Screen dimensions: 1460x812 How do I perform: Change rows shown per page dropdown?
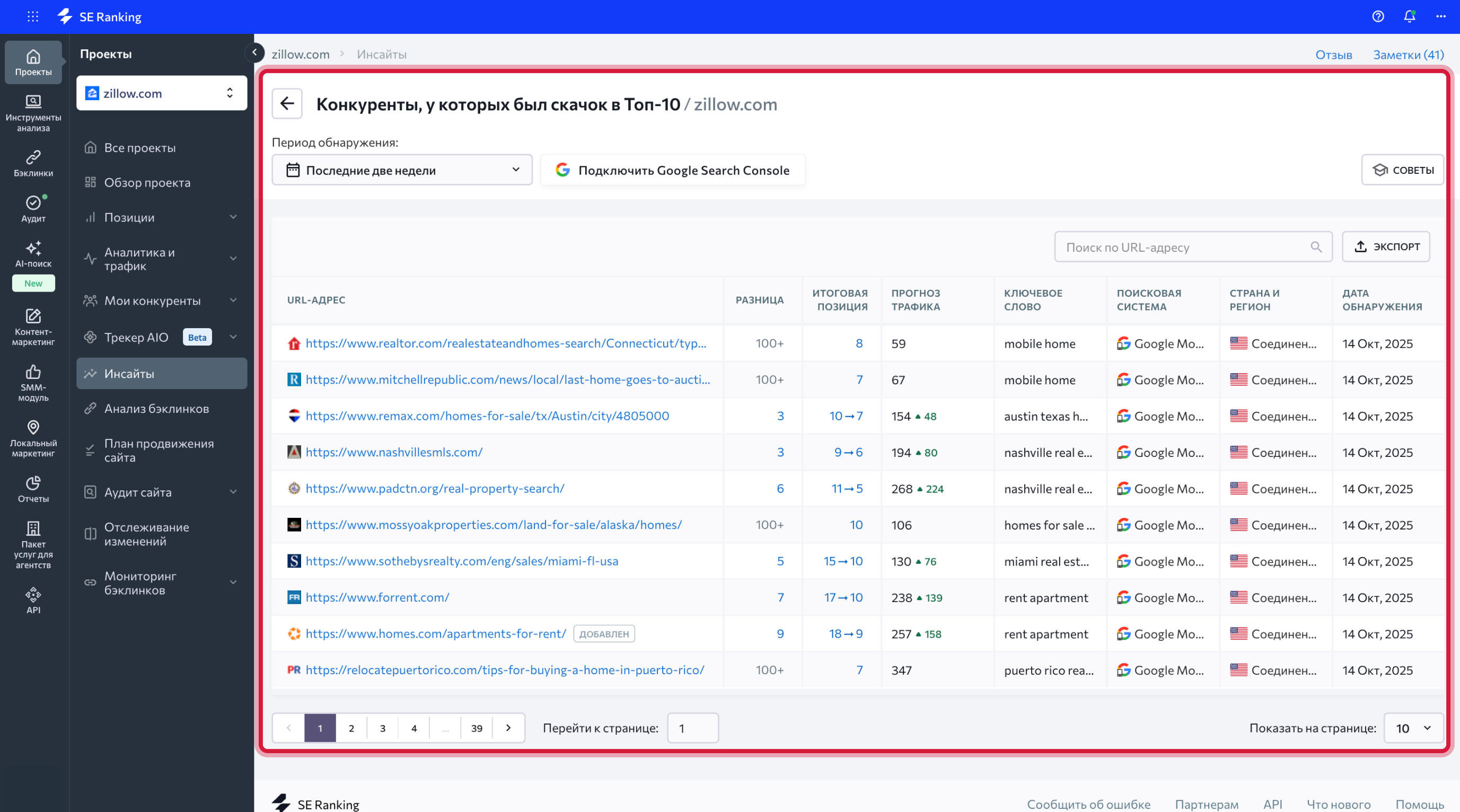[1413, 728]
